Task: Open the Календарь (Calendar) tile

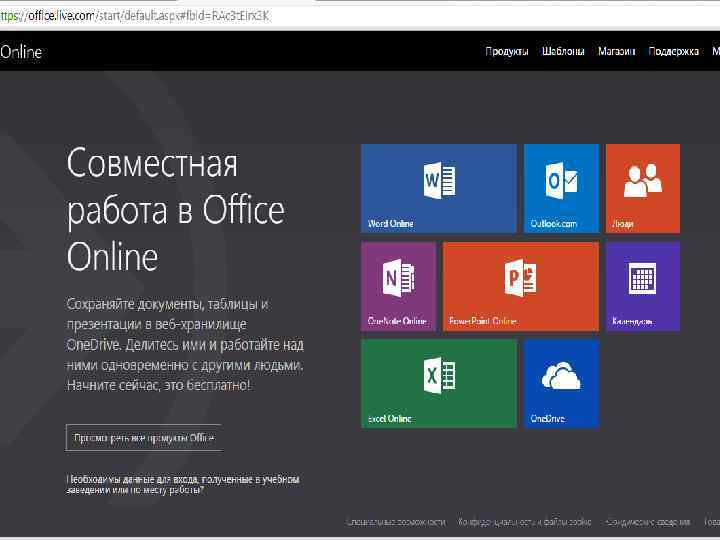Action: click(x=642, y=286)
